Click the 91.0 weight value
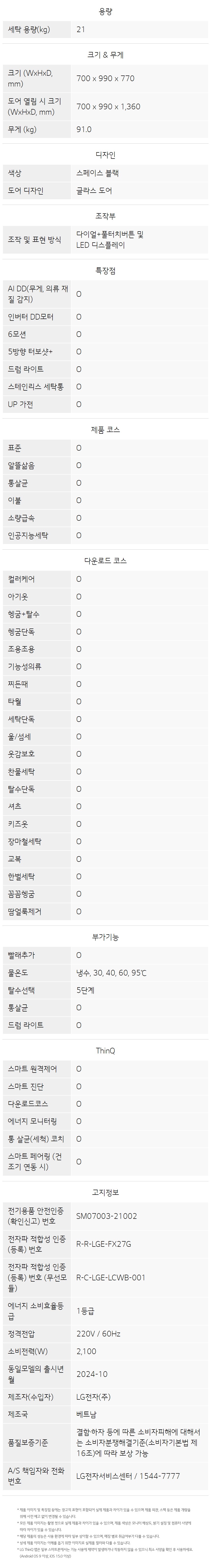The height and width of the screenshot is (1568, 211). tap(84, 130)
